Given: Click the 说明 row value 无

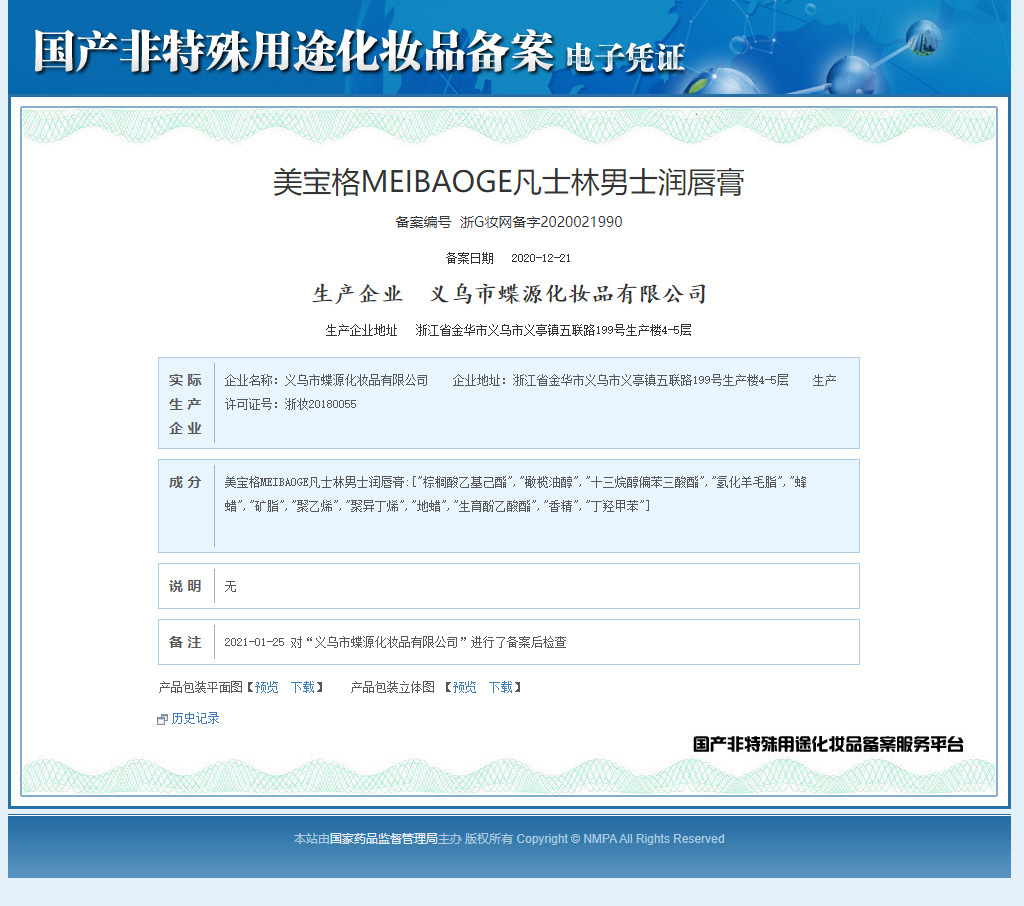Looking at the screenshot, I should [231, 587].
